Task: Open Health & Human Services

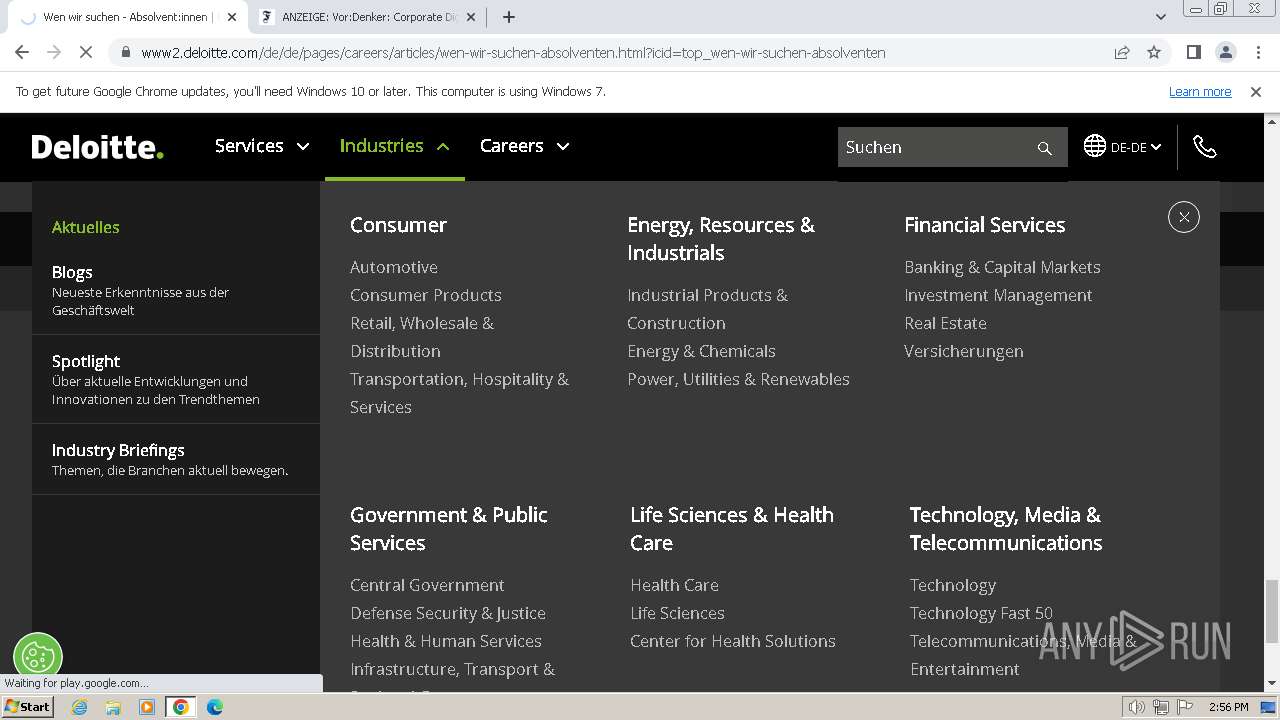Action: (x=446, y=641)
